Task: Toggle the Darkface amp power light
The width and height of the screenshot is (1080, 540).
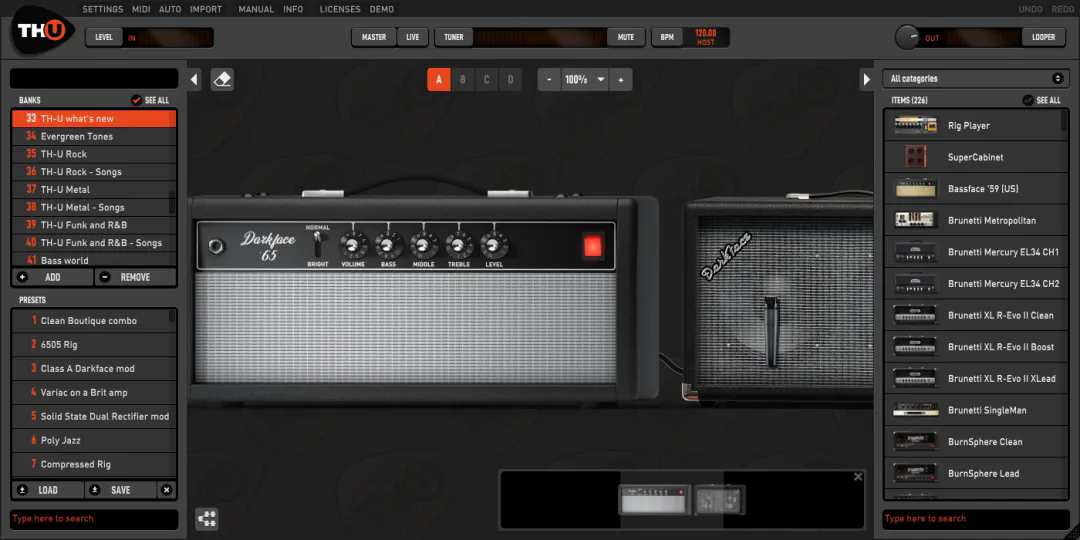Action: point(592,246)
